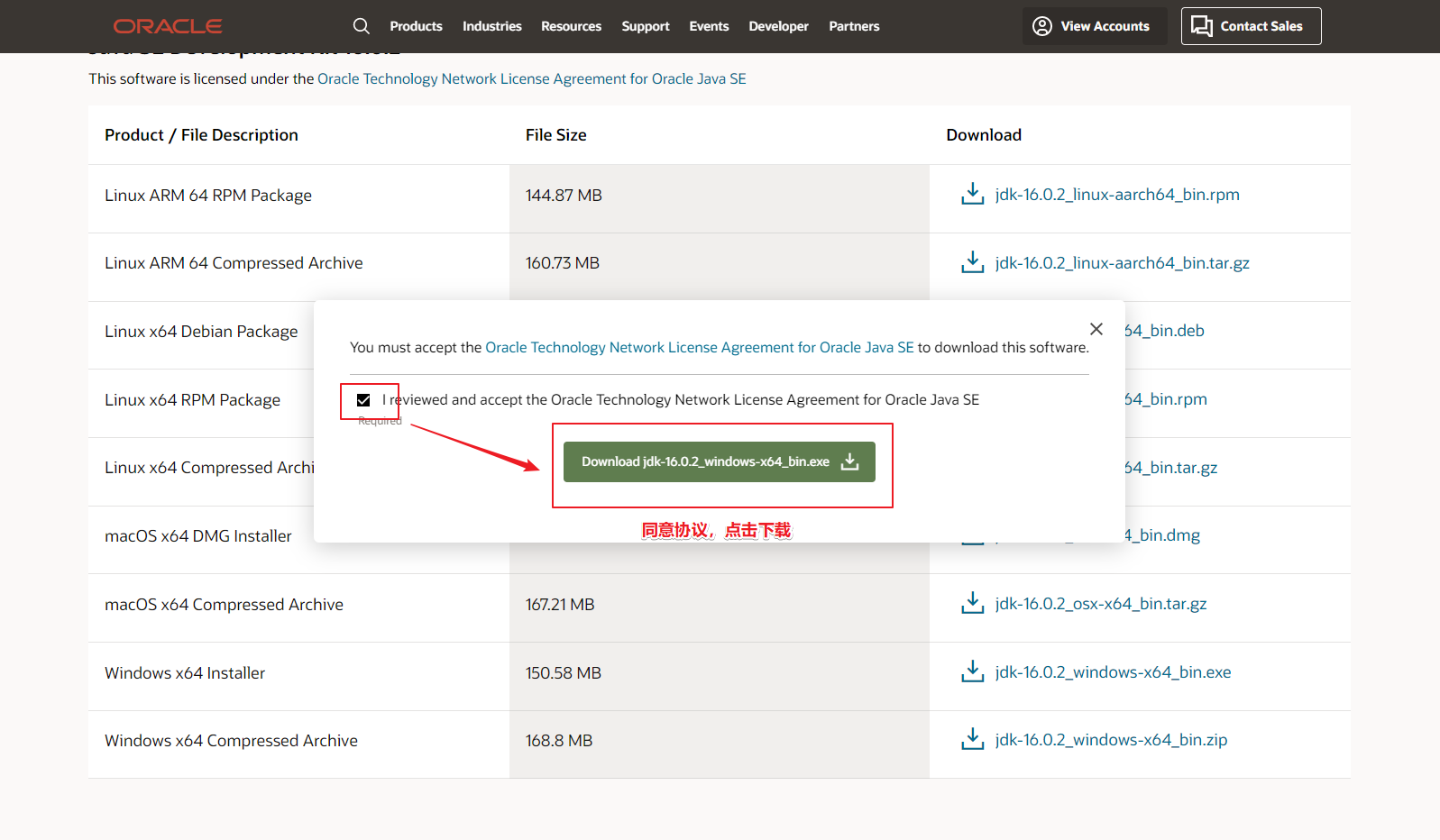Image resolution: width=1440 pixels, height=840 pixels.
Task: Click the partially hidden 64_bin.rpm x64 link
Action: (1166, 398)
